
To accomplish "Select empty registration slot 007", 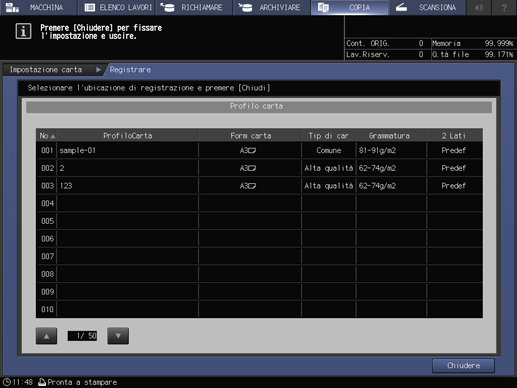I will [259, 256].
